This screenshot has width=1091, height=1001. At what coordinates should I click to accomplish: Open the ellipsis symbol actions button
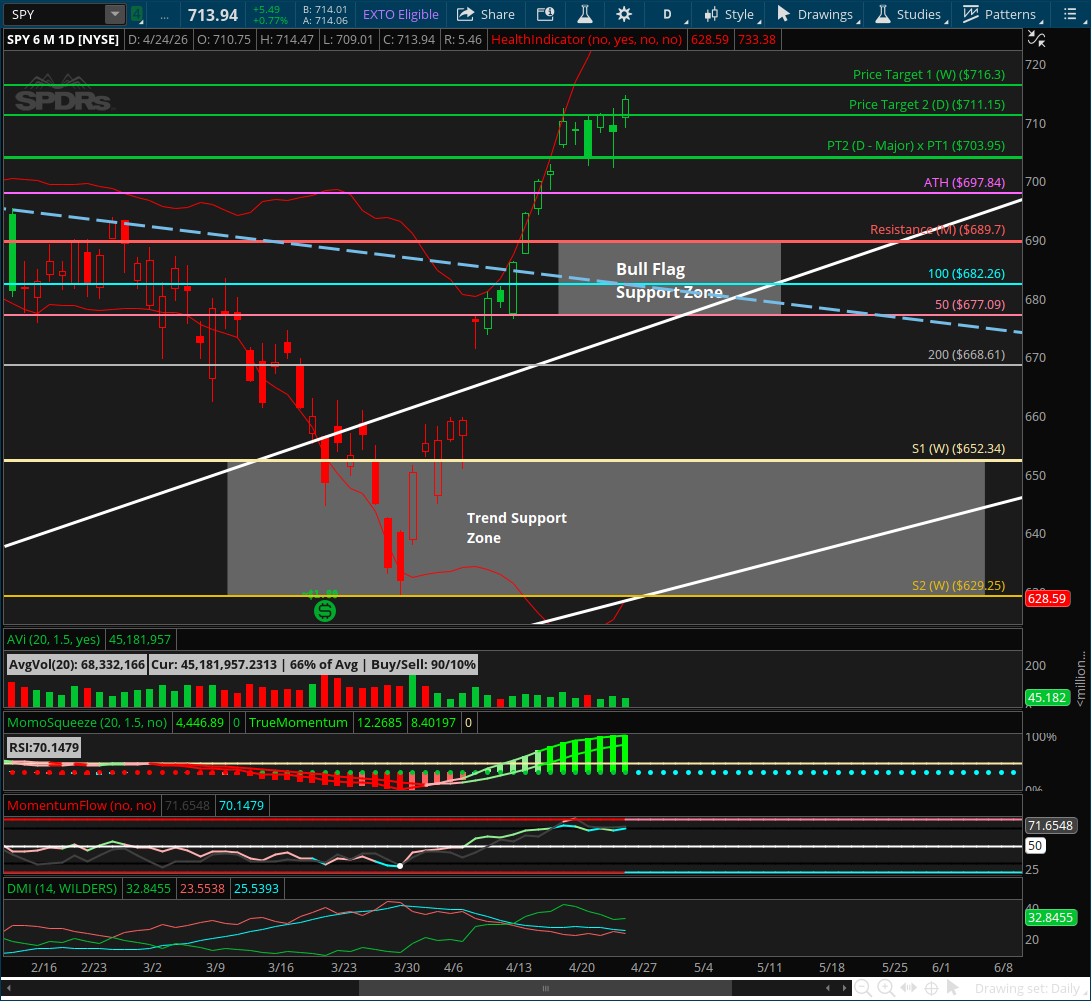pyautogui.click(x=164, y=15)
